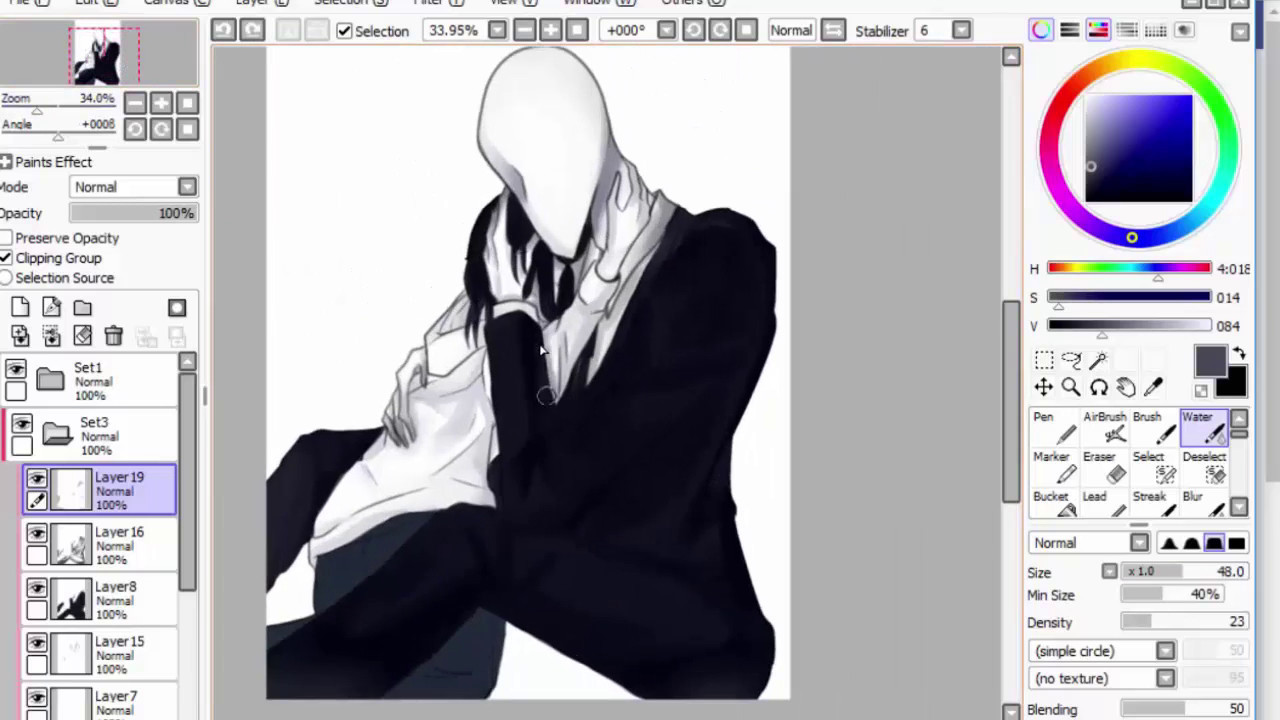Screen dimensions: 1280x720
Task: Hide Layer 19 with its eye icon
Action: point(37,480)
